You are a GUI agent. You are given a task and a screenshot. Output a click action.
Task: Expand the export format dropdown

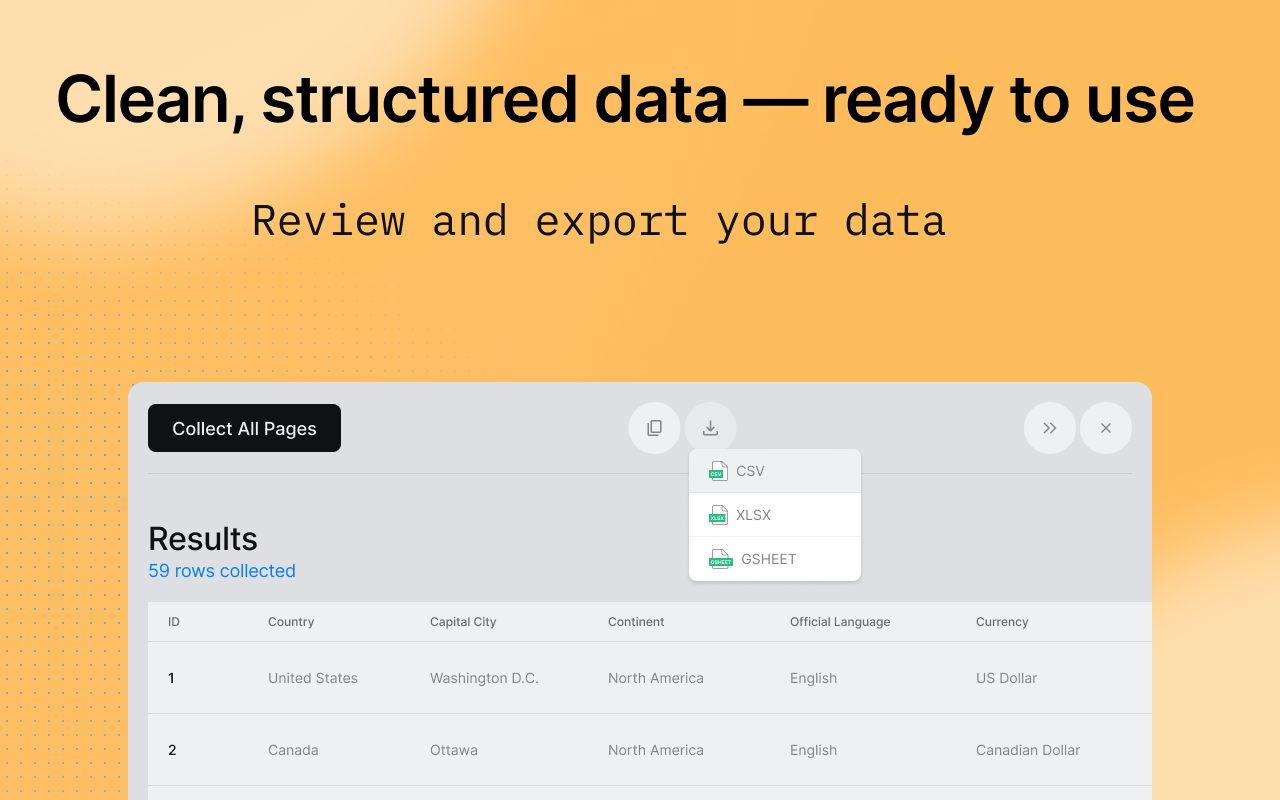point(710,428)
